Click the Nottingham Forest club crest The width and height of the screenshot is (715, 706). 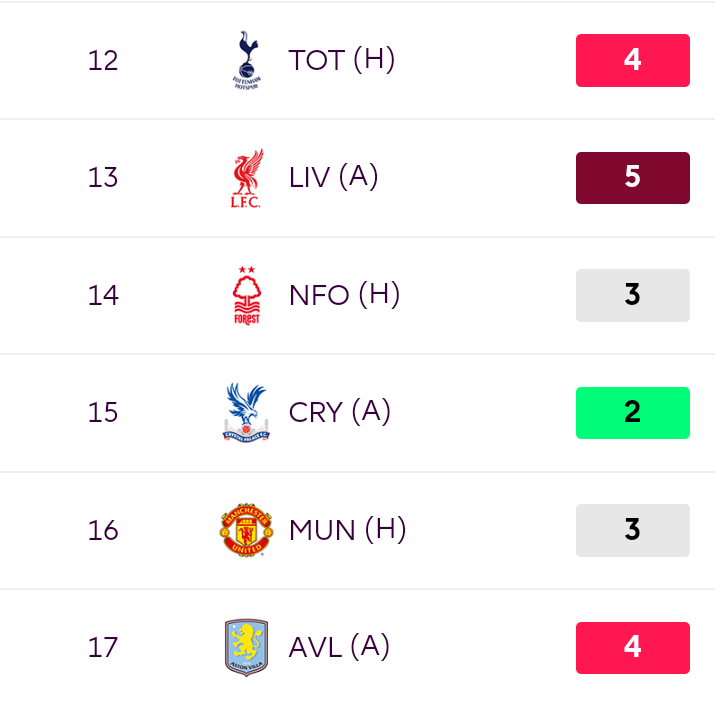coord(247,295)
